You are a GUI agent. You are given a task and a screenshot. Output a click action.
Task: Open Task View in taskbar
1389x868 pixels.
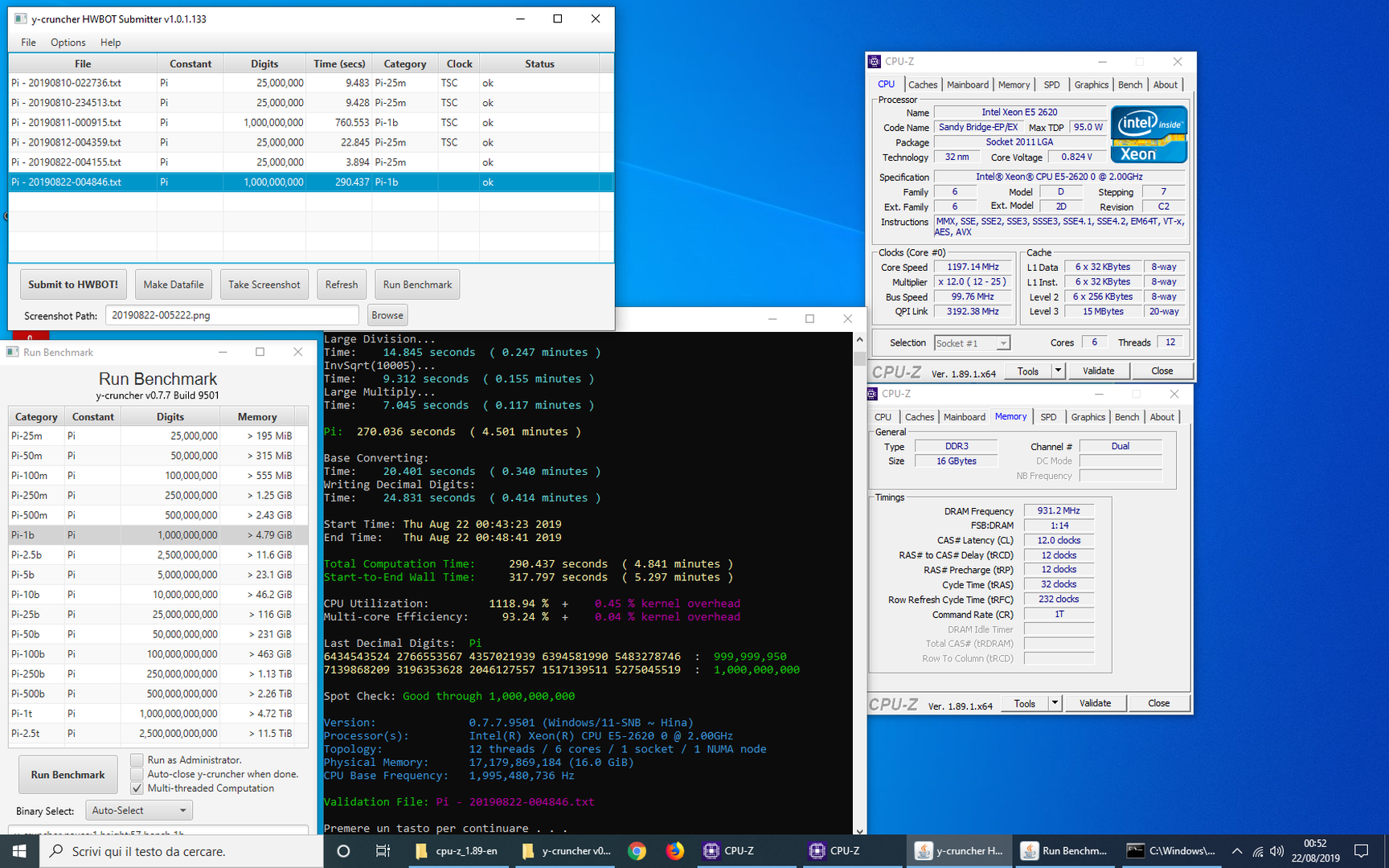tap(383, 850)
